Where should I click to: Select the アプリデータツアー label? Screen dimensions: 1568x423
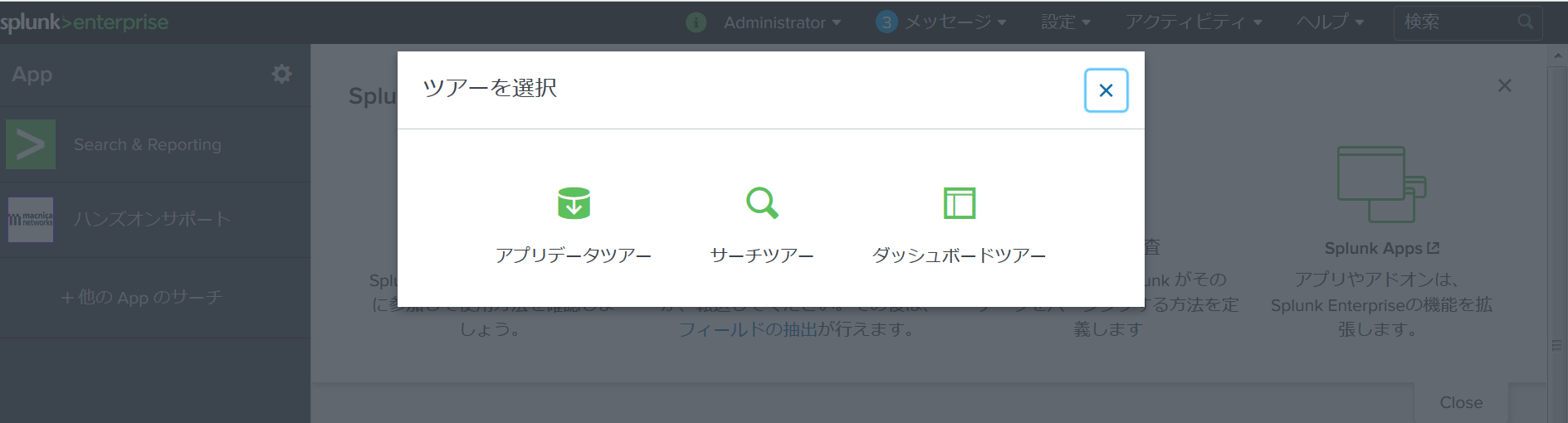574,255
